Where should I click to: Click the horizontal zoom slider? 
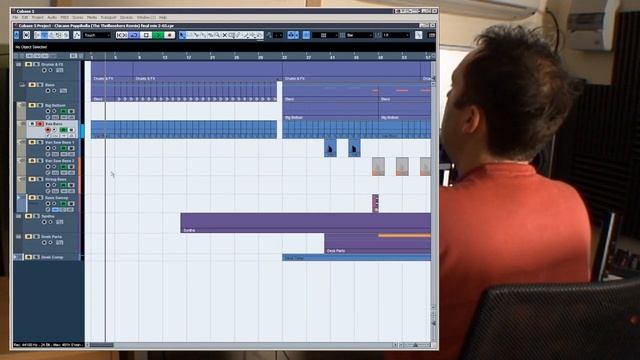point(415,345)
